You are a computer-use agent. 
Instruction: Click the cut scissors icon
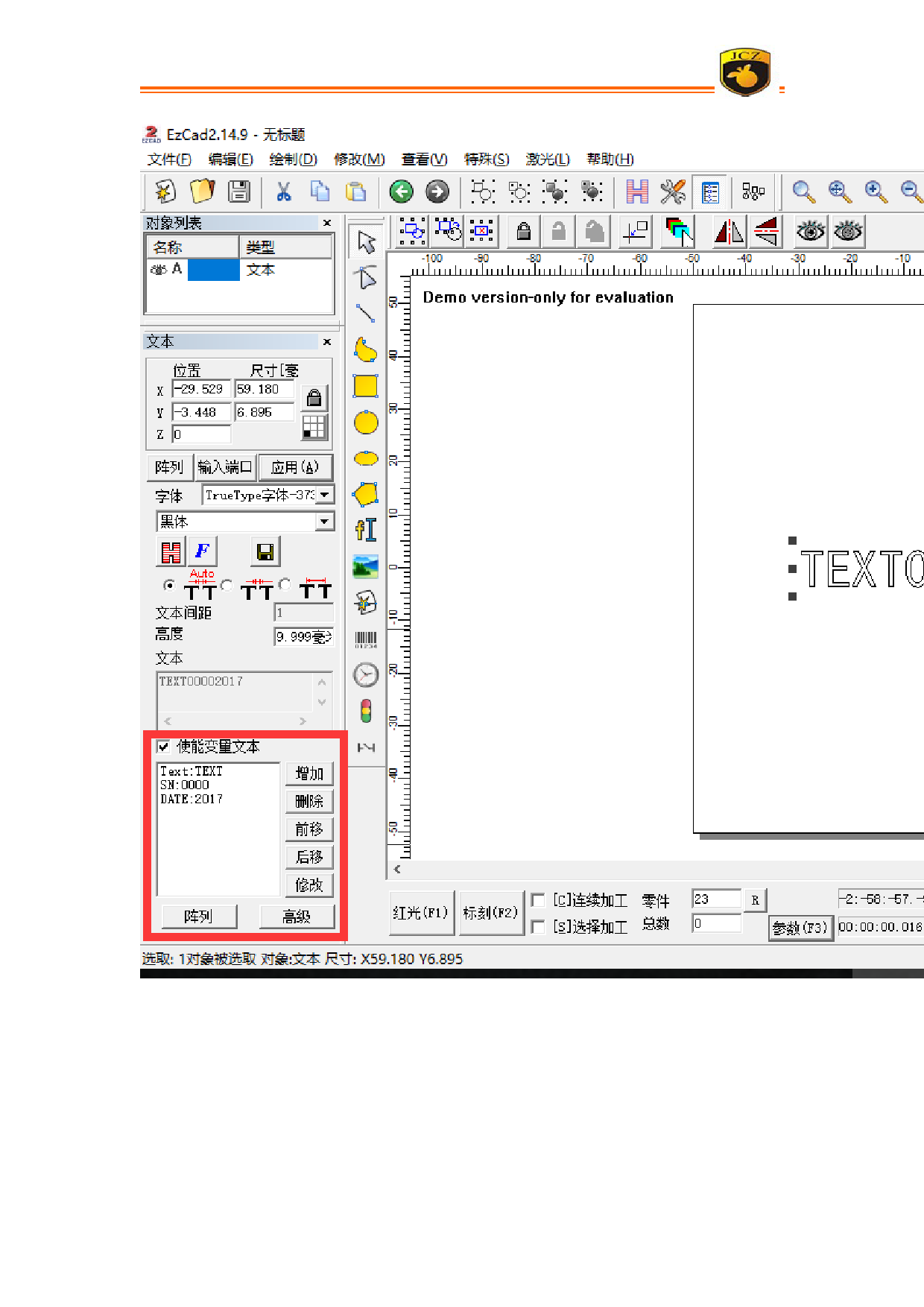tap(283, 192)
